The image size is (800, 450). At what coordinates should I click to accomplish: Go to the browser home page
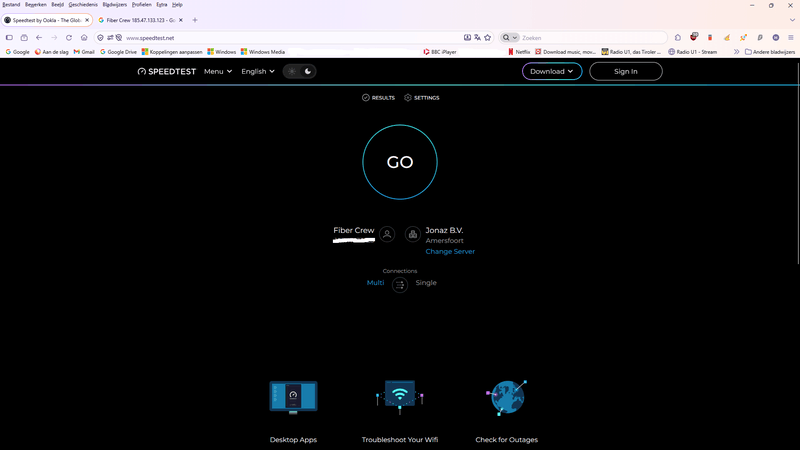pos(84,38)
